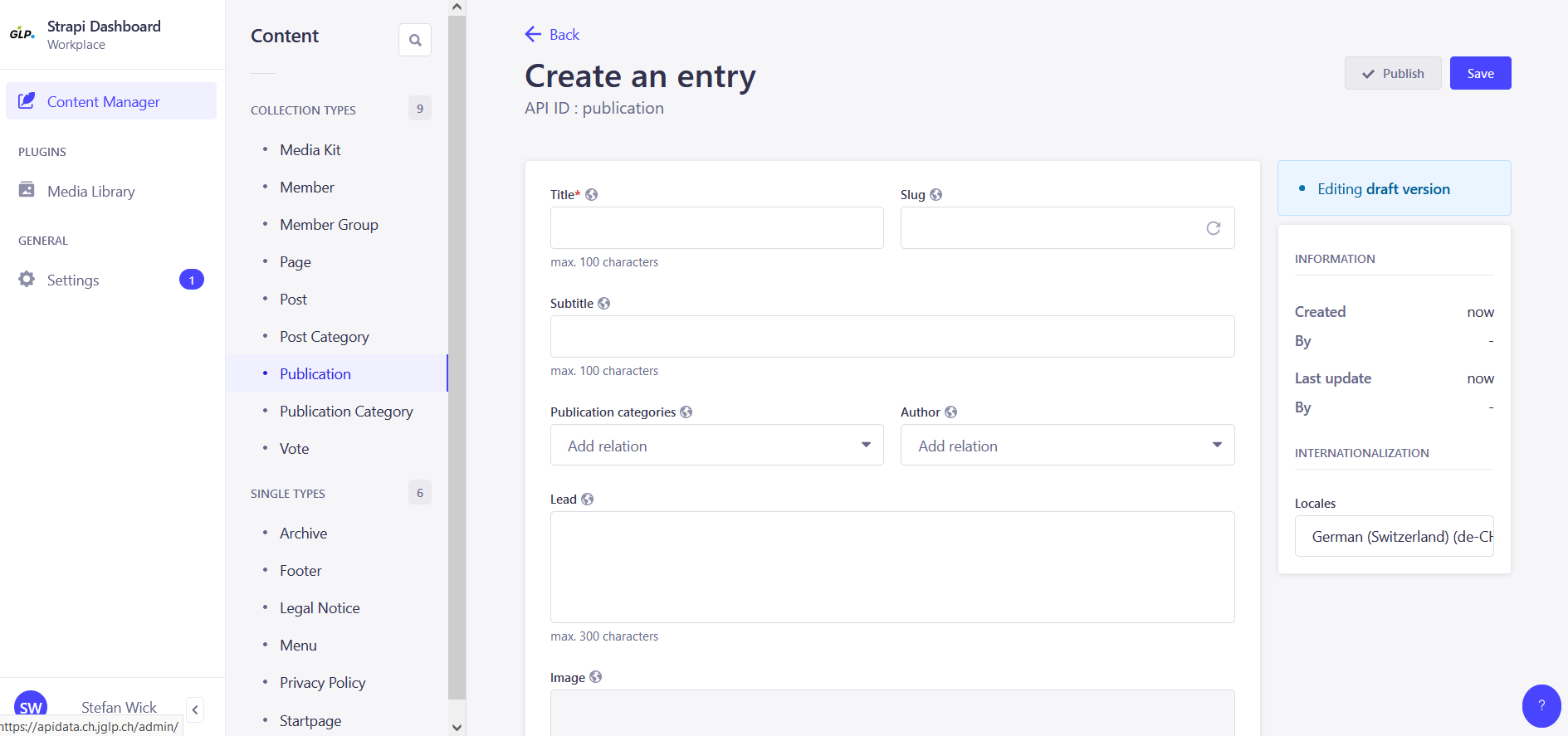Open the Vote collection type
Screen dimensions: 1568x736
pos(294,448)
